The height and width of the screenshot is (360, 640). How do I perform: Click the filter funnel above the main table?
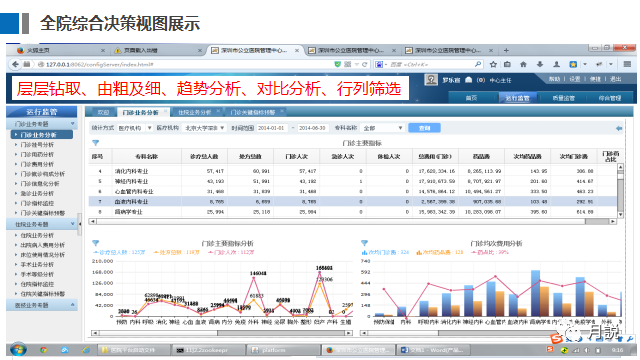pyautogui.click(x=96, y=143)
